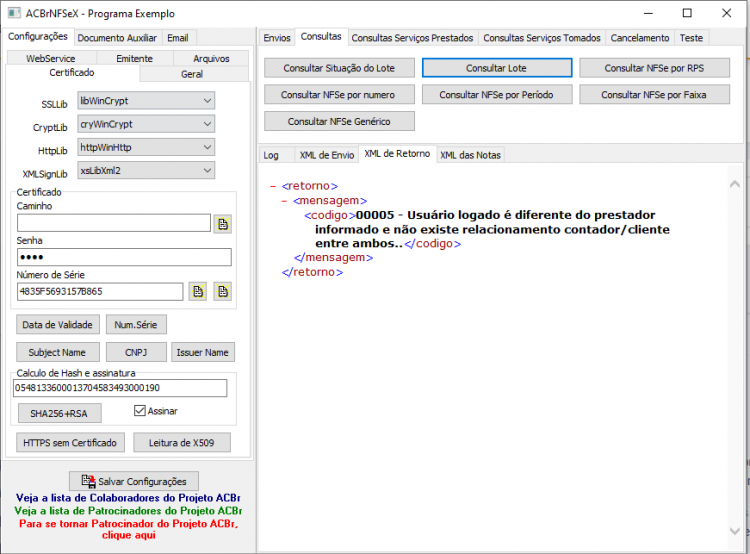This screenshot has height=554, width=750.
Task: Click the Salvar Configurações save icon
Action: pyautogui.click(x=88, y=481)
